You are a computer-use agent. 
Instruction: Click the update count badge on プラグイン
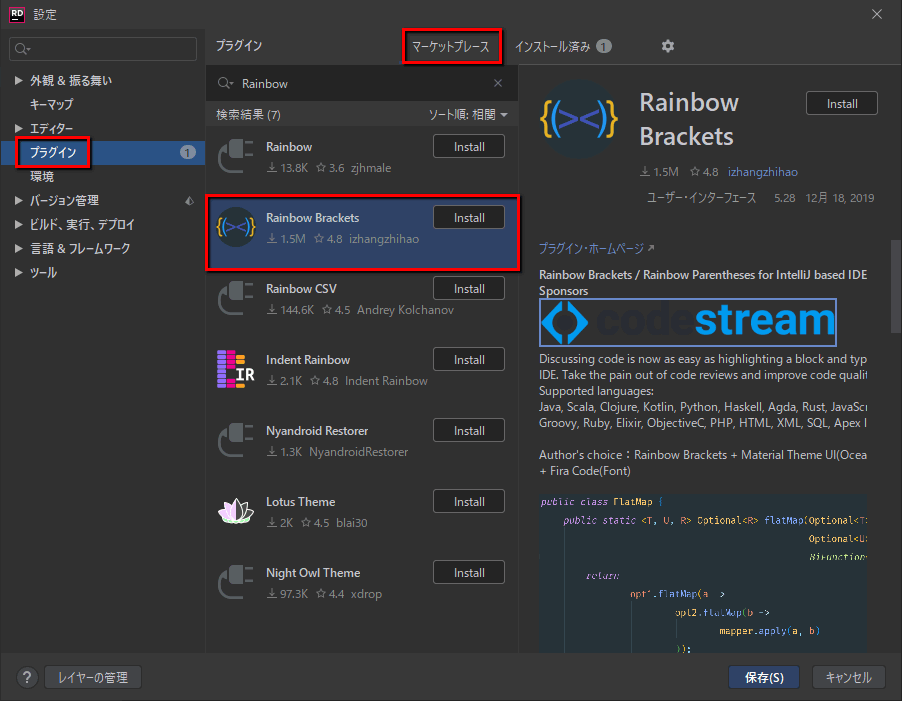pos(188,152)
